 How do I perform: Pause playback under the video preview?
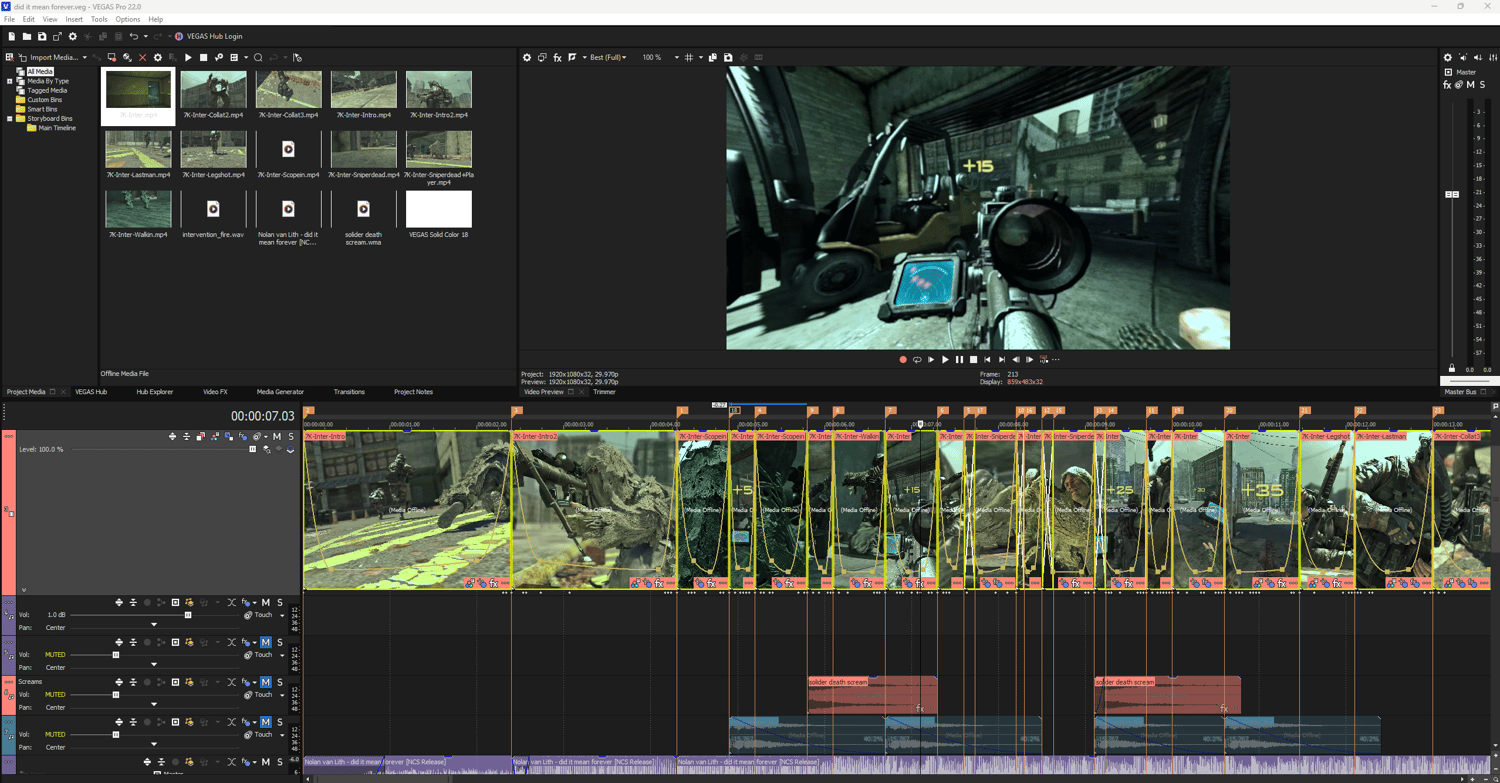click(x=959, y=360)
